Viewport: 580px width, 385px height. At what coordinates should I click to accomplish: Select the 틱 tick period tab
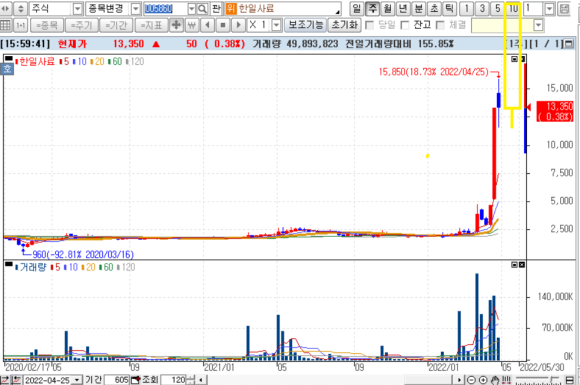point(449,9)
